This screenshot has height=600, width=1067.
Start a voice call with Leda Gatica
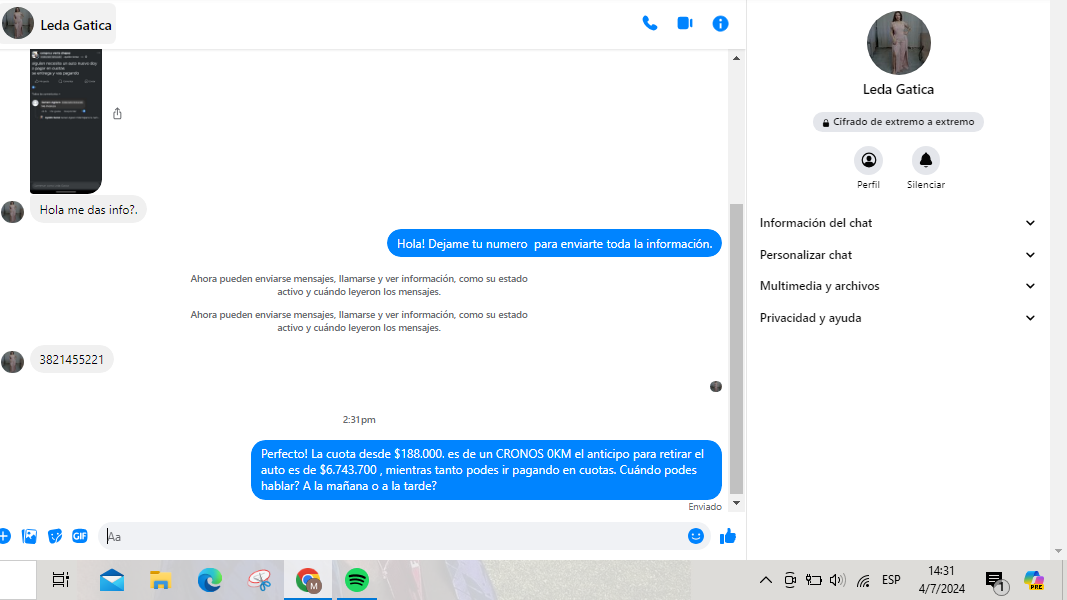coord(650,24)
